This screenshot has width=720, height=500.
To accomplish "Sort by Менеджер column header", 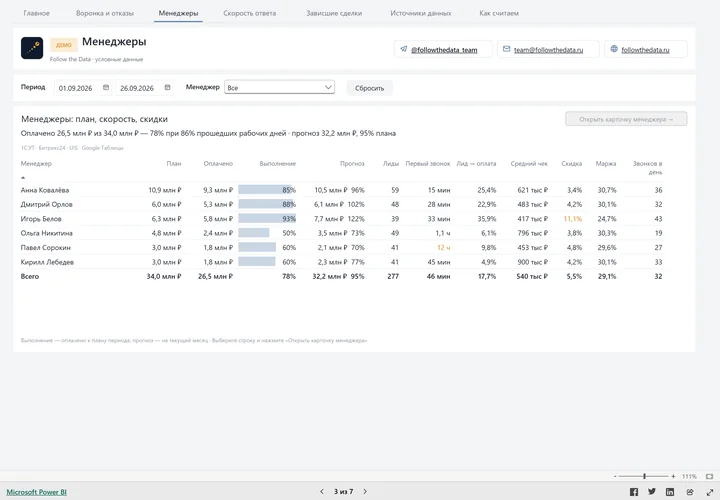I will (36, 163).
